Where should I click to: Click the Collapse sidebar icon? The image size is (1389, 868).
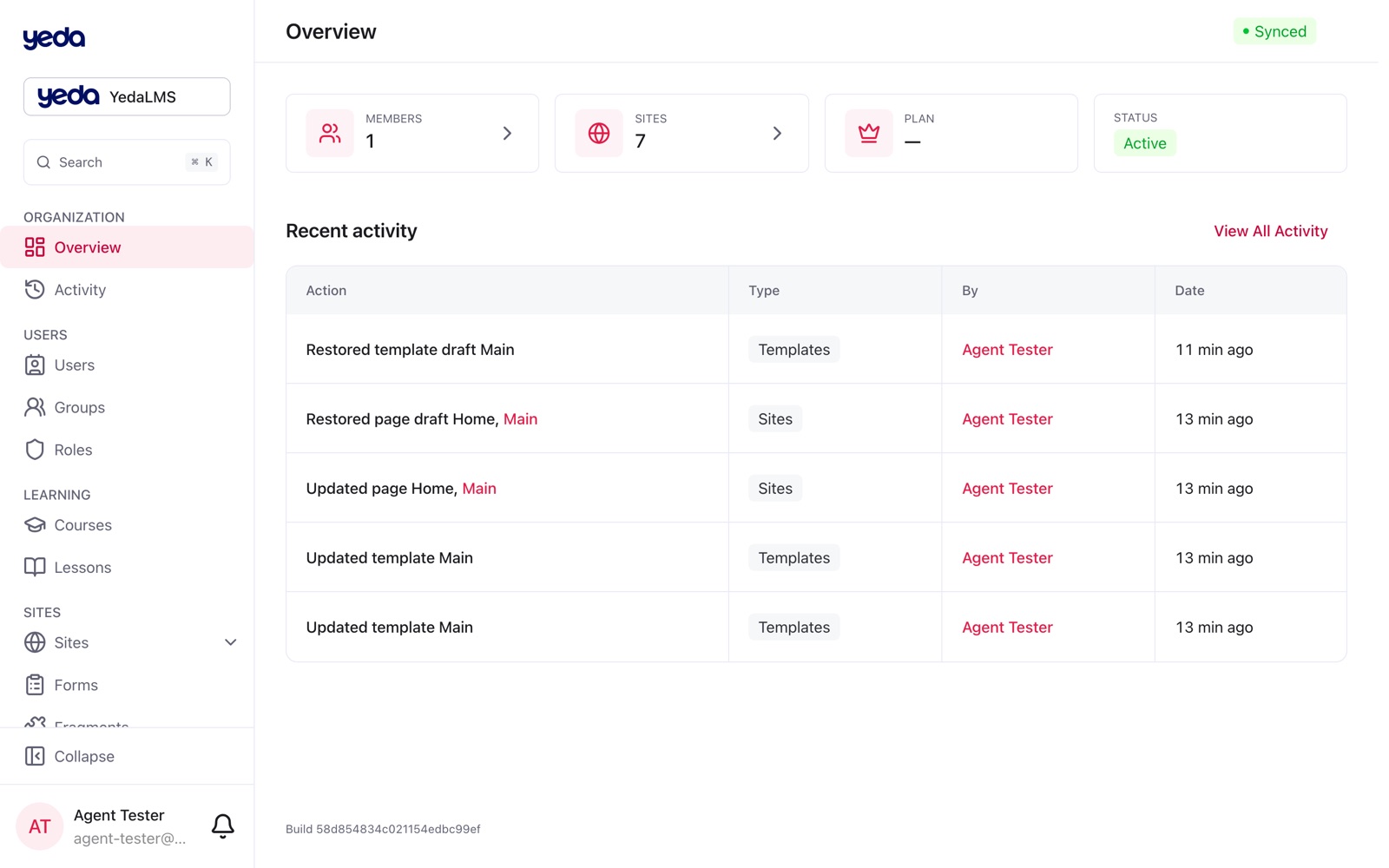(35, 756)
